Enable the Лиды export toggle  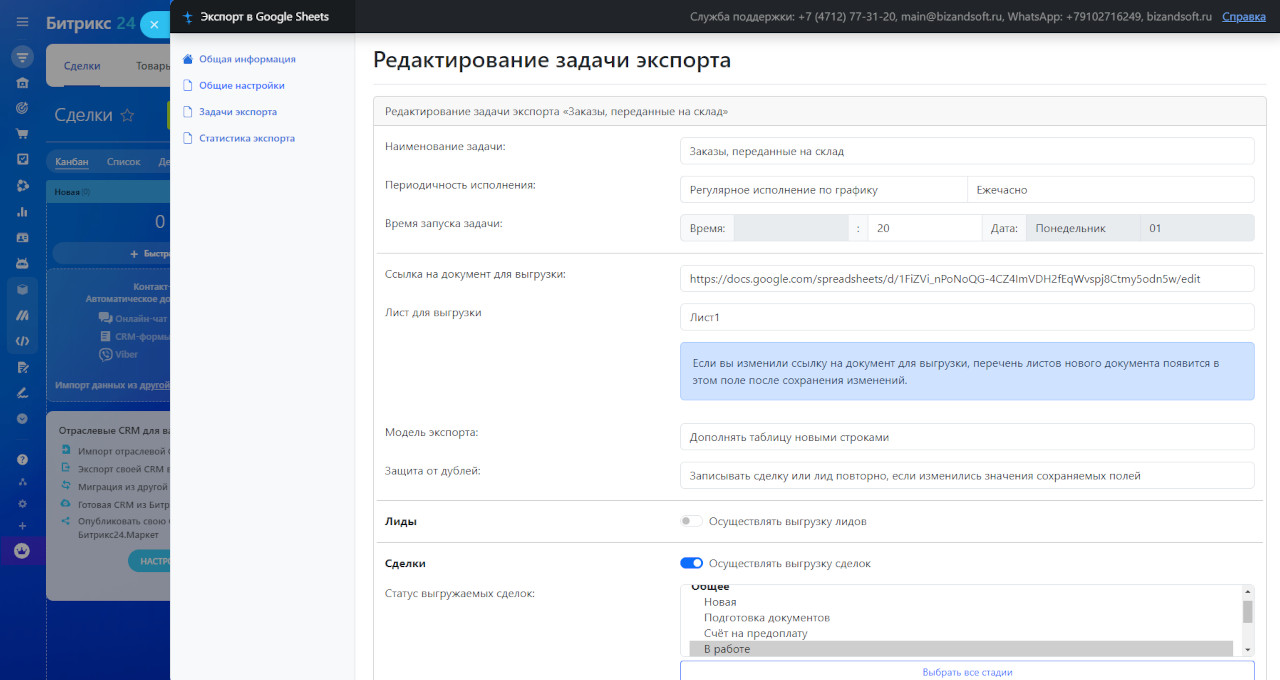click(691, 521)
